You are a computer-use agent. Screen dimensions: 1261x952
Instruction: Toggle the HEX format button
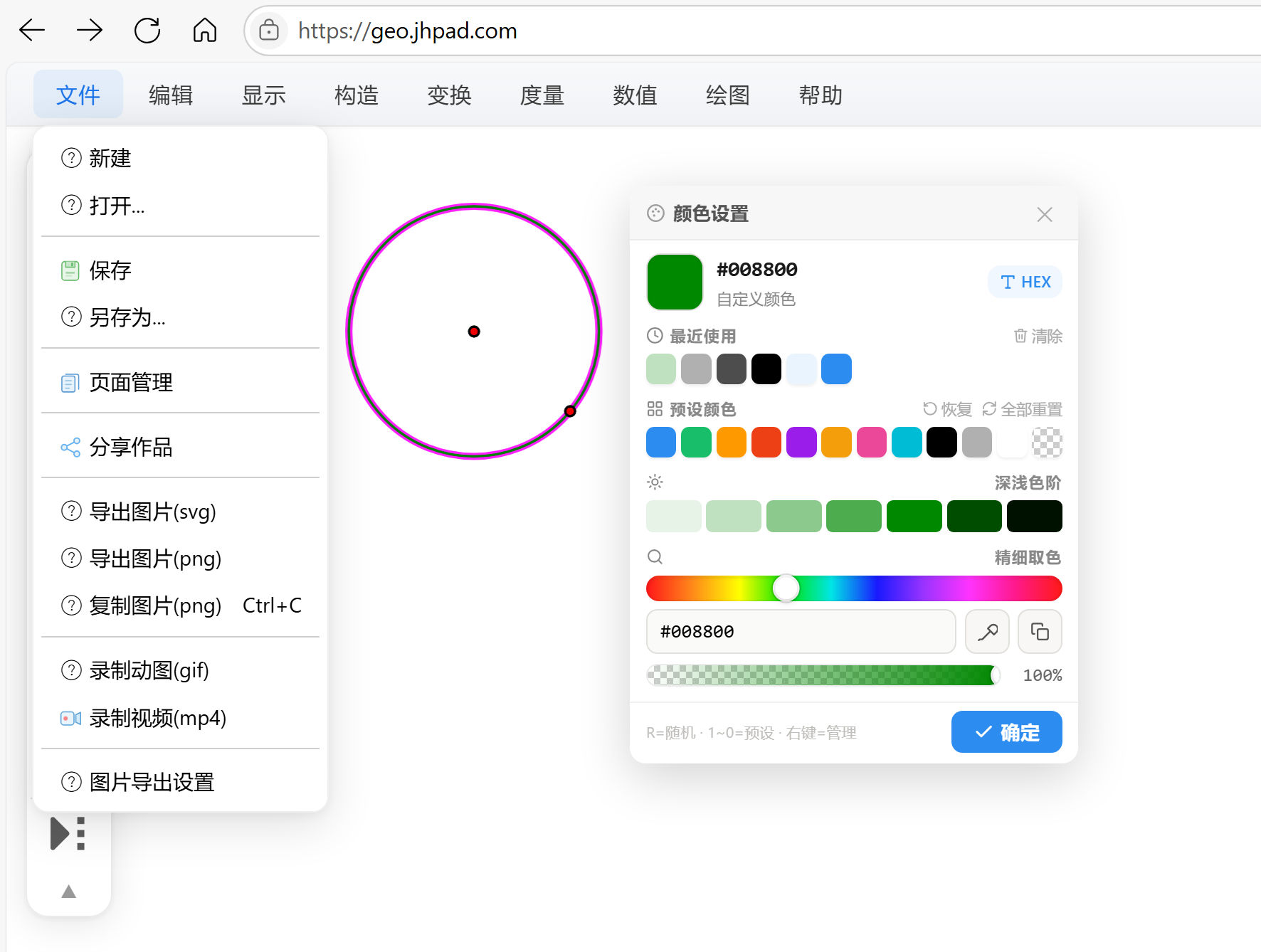(1025, 282)
